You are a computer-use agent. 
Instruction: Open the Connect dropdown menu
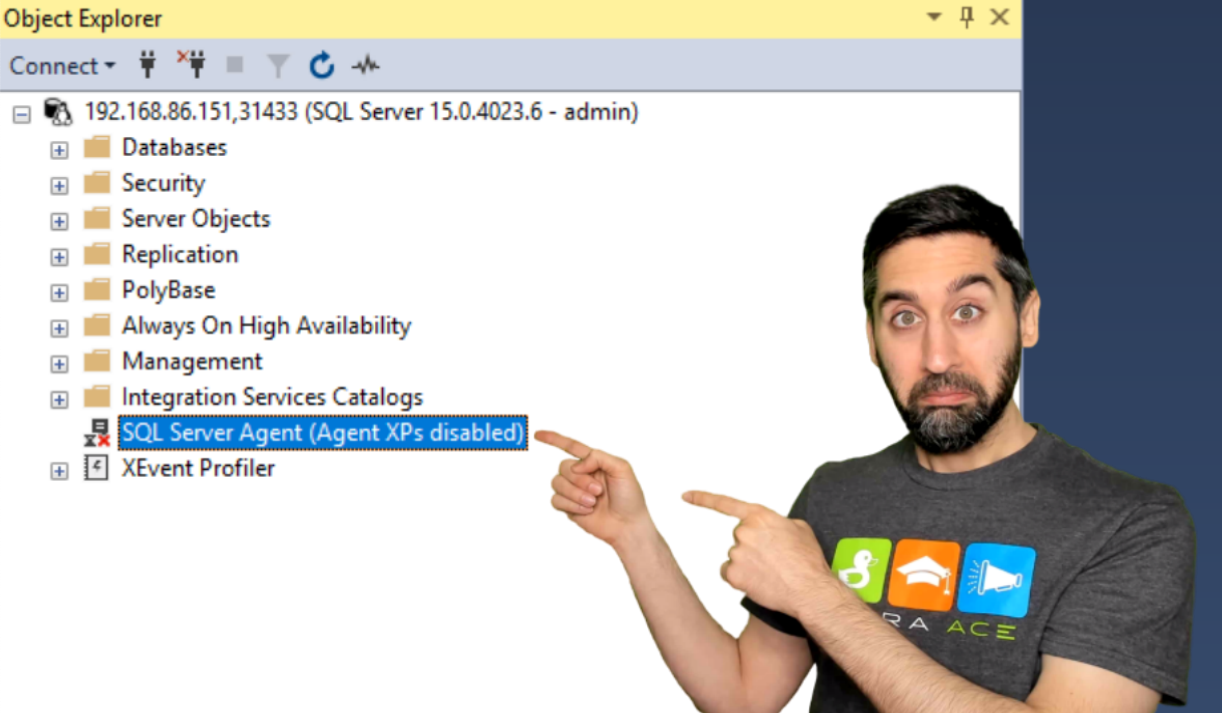63,65
